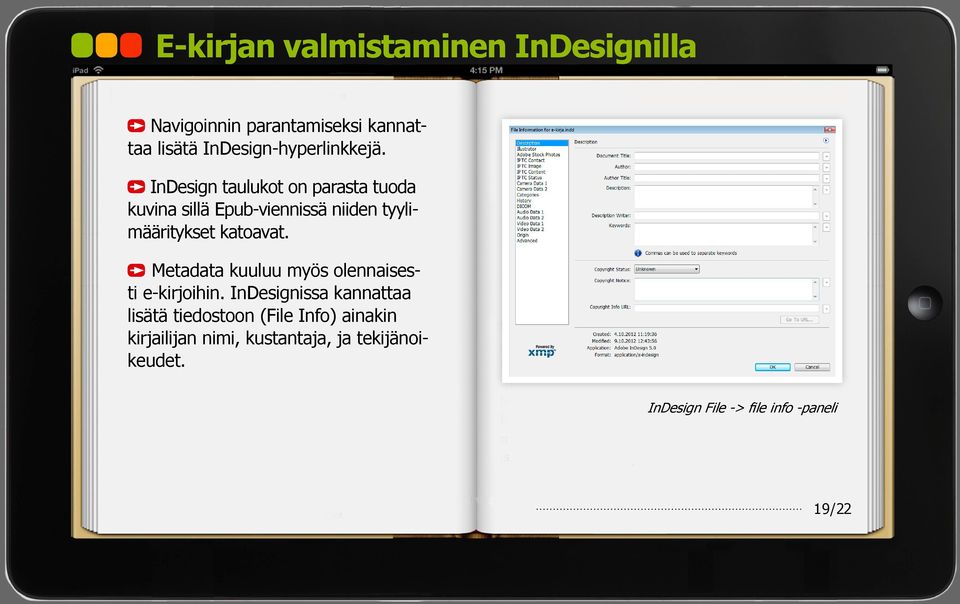
Task: Click the 'E-kirjan valmistaminen InDesignilla' heading
Action: [x=426, y=47]
